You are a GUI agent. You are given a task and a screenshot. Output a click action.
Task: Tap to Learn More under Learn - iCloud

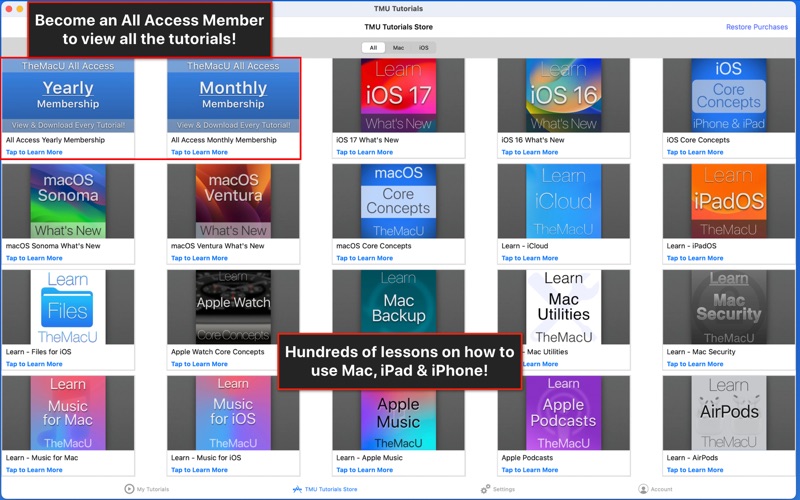click(x=530, y=258)
